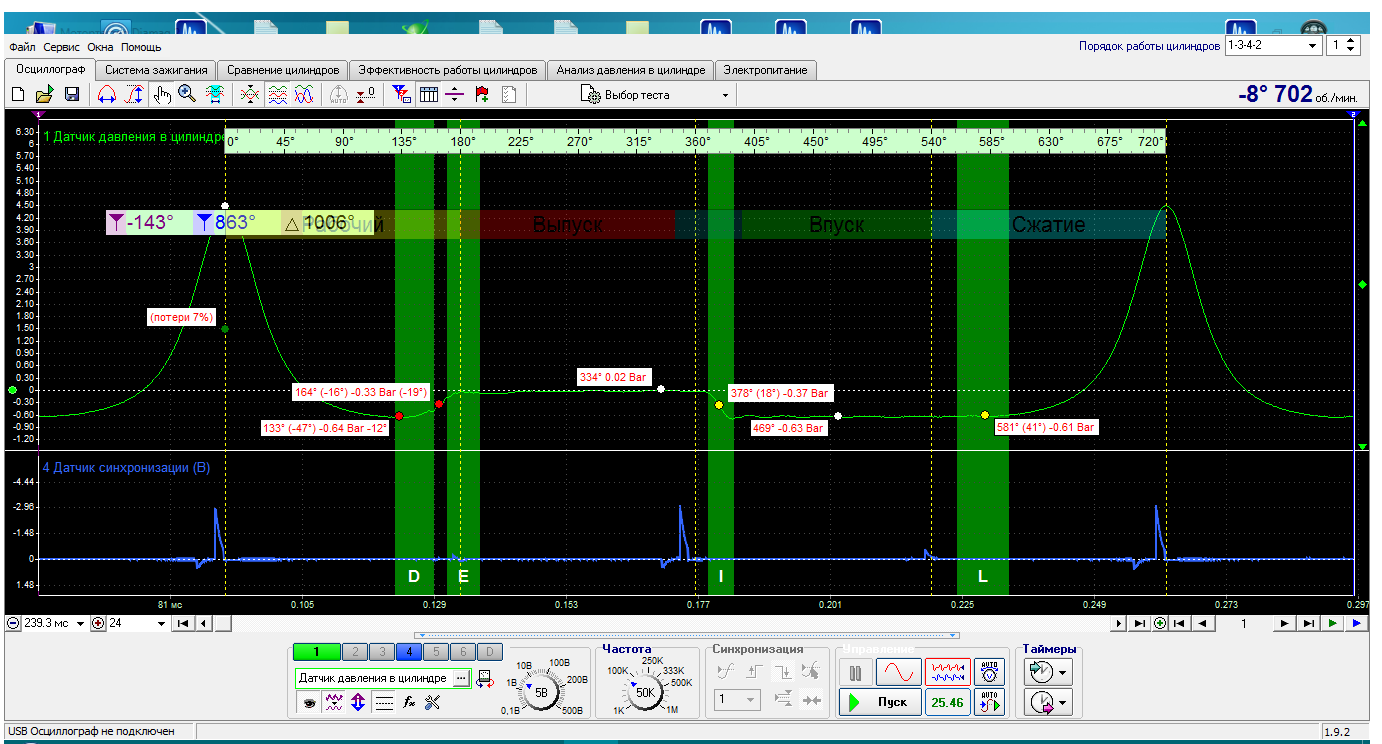Click the horizontal timeline scrollbar thumb
1382x744 pixels.
pyautogui.click(x=225, y=623)
